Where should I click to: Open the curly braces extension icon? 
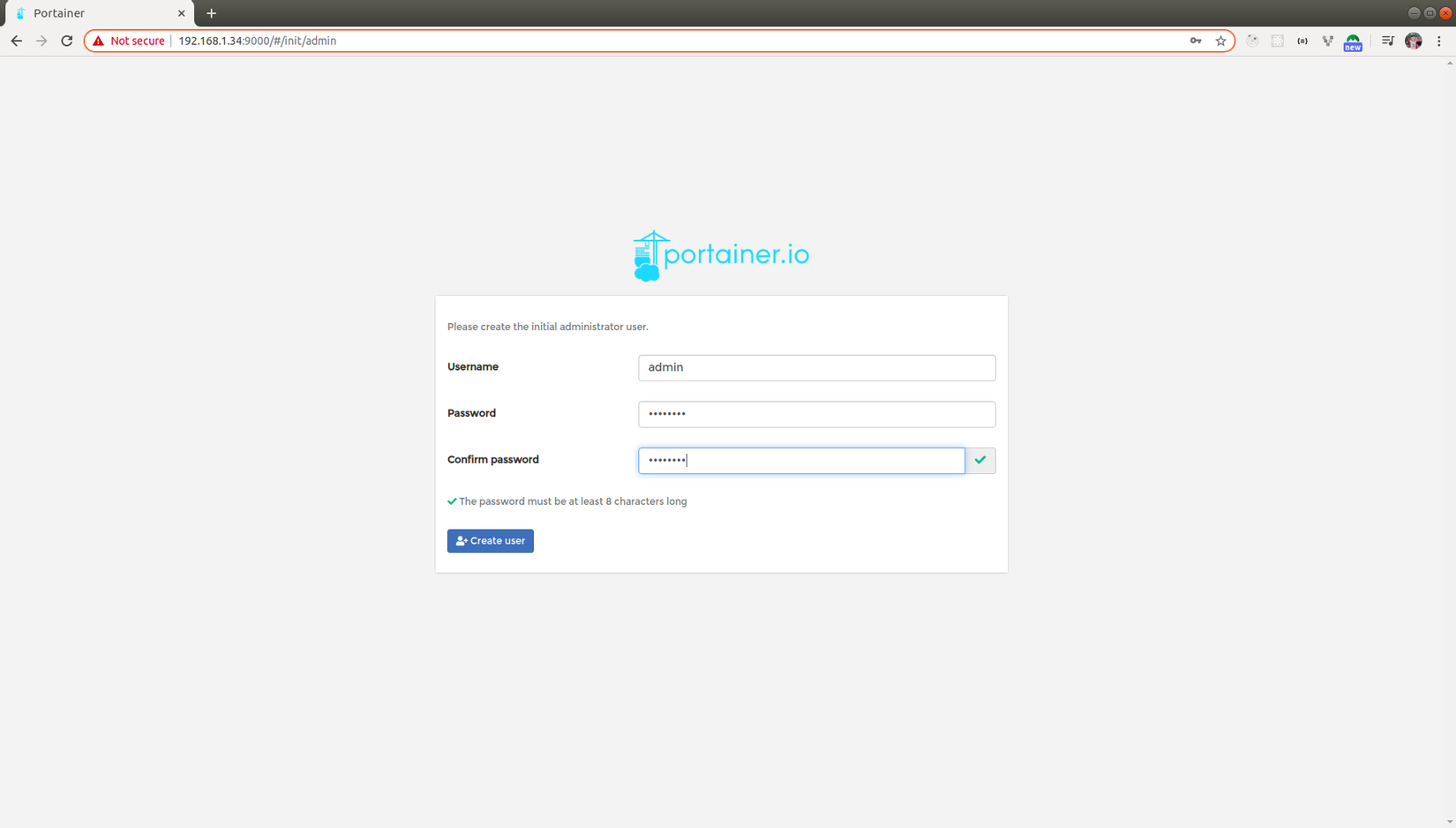coord(1302,41)
